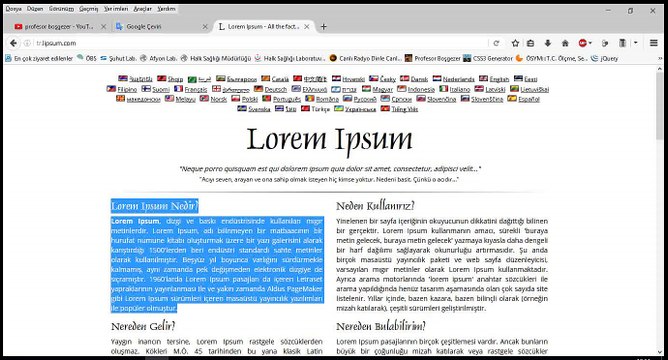Switch site language to Nederlands
This screenshot has width=668, height=360.
(x=458, y=79)
